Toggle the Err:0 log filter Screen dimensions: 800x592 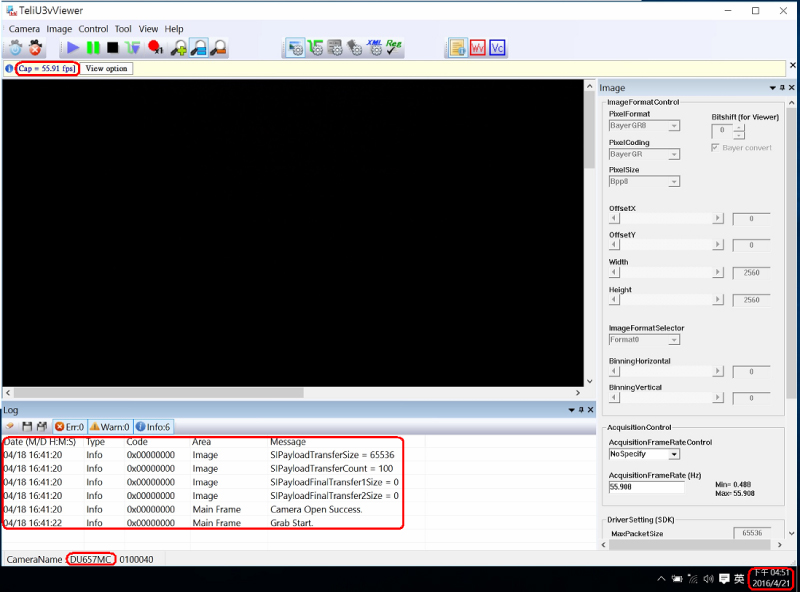(x=69, y=427)
